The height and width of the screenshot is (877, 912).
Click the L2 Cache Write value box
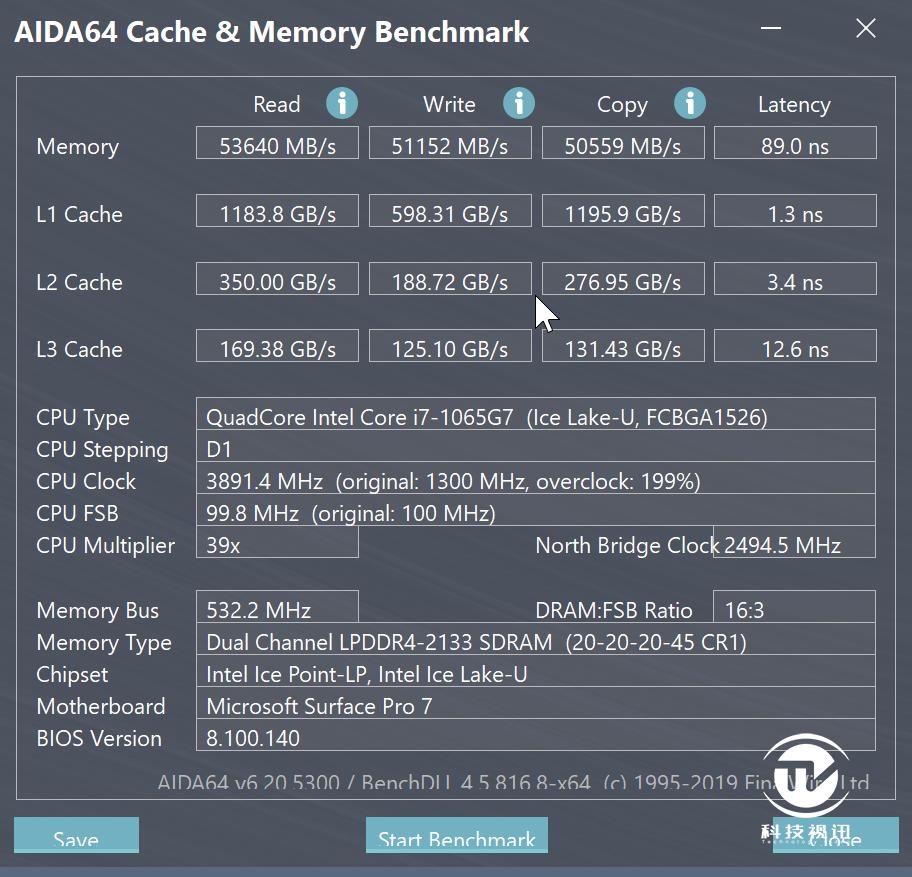pos(450,280)
